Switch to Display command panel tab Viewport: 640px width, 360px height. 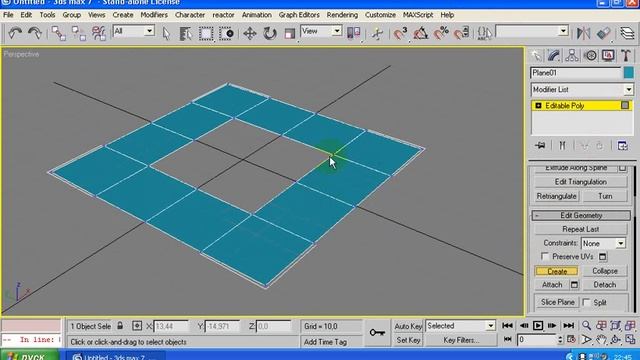(608, 56)
